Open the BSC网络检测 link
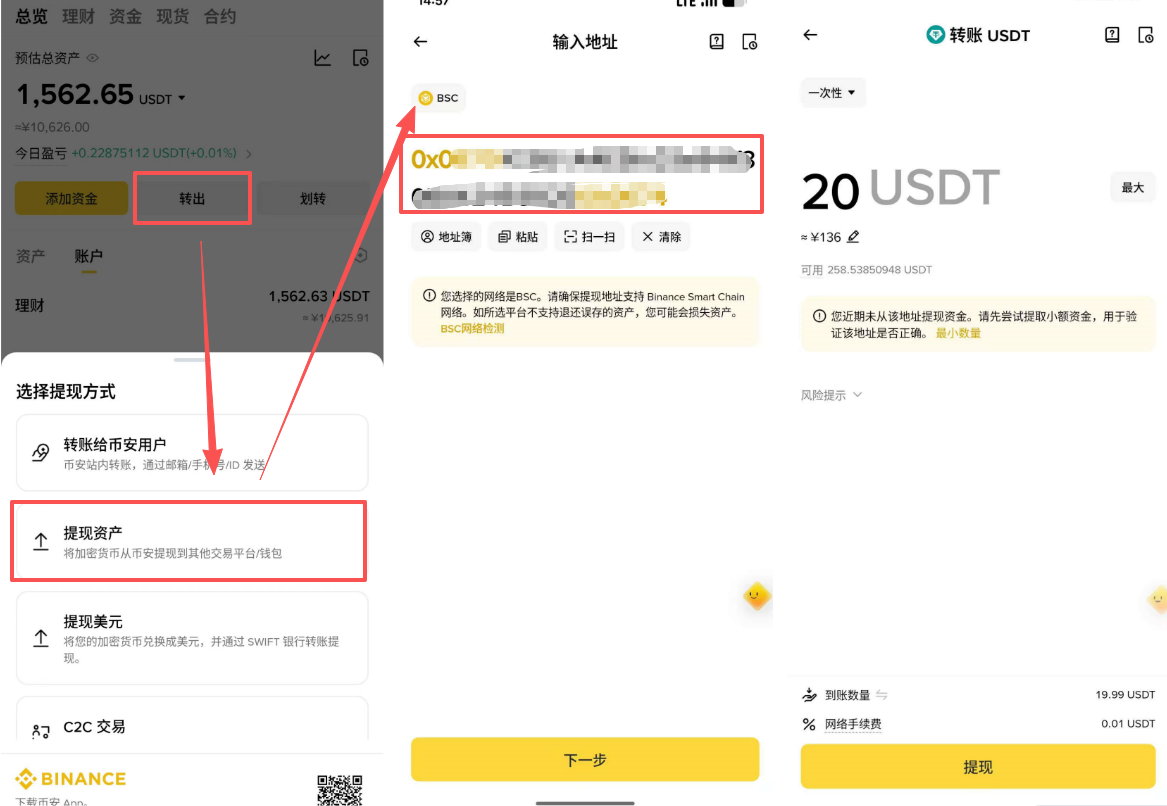The height and width of the screenshot is (806, 1167). click(x=473, y=328)
